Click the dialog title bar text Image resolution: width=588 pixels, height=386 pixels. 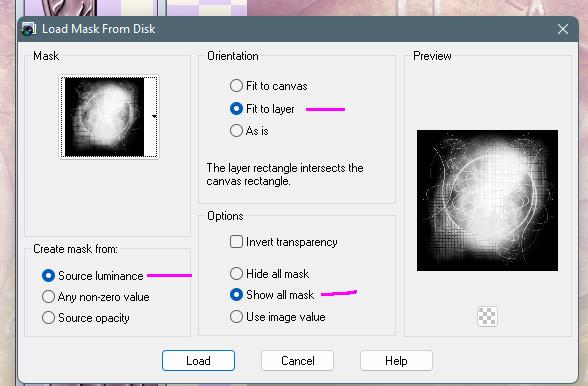click(x=99, y=29)
